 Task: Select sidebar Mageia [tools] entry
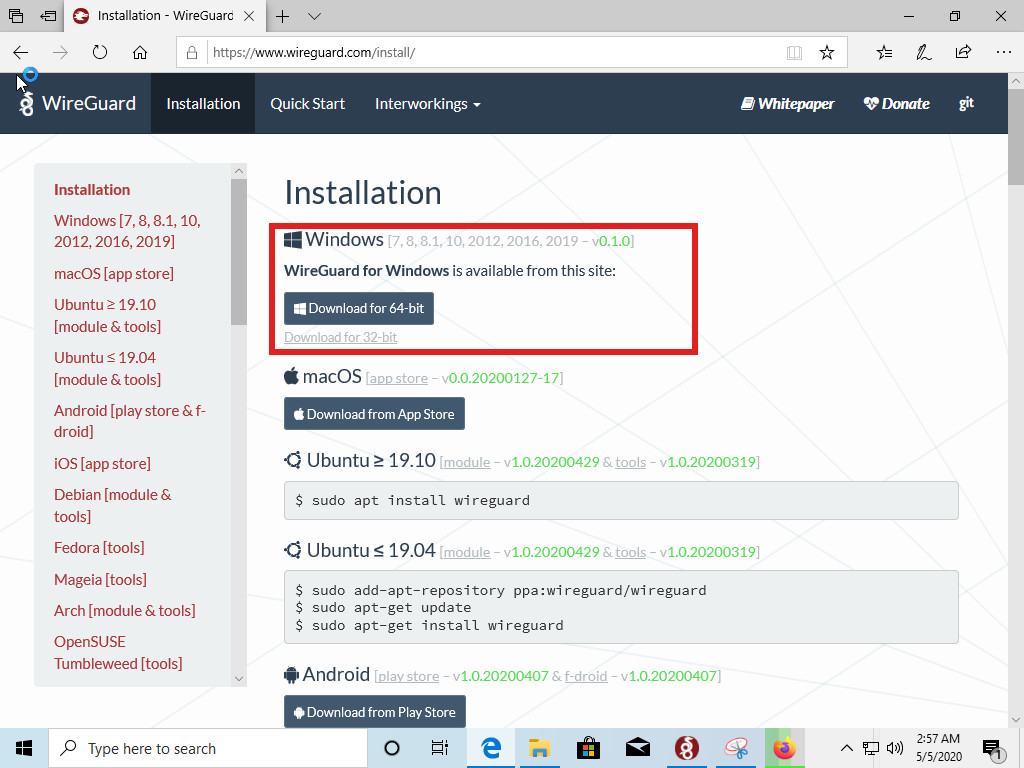[100, 579]
